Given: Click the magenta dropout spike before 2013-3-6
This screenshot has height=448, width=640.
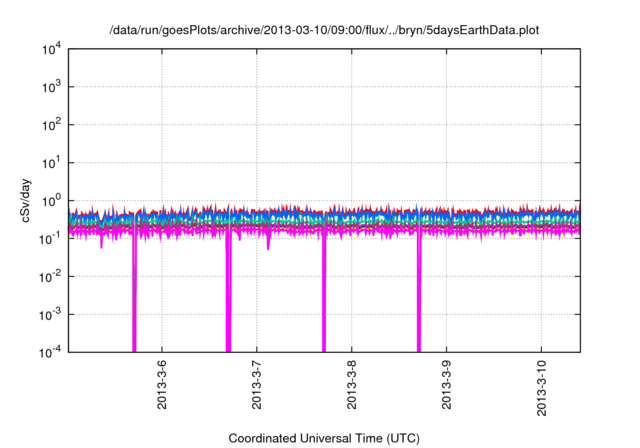Looking at the screenshot, I should [x=134, y=292].
